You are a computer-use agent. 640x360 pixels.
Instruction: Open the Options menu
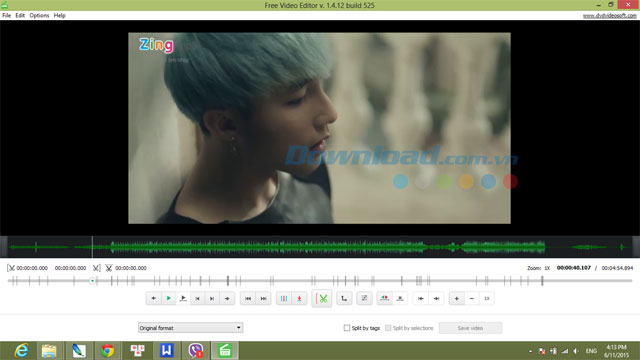point(39,16)
